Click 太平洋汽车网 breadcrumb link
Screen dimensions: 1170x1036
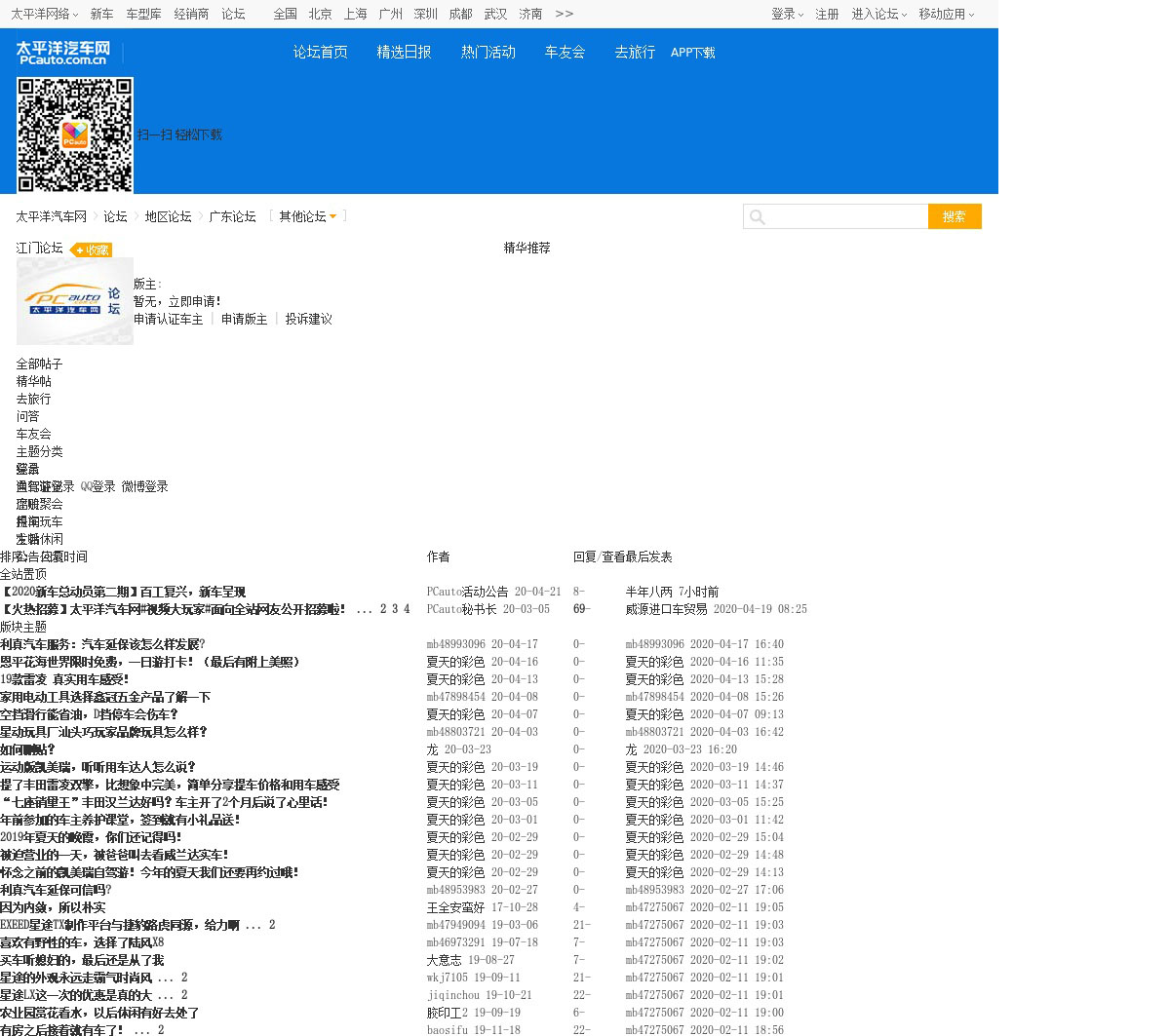[52, 216]
